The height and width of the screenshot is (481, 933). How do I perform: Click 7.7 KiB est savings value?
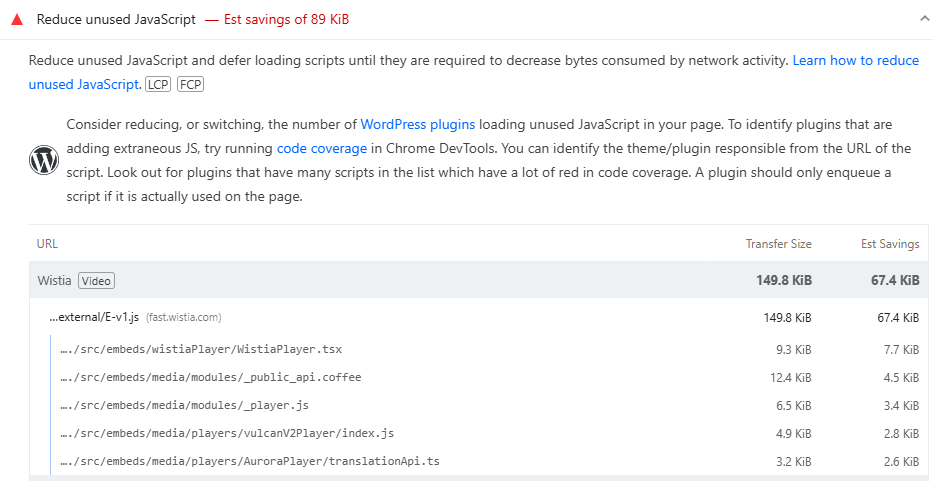tap(901, 349)
